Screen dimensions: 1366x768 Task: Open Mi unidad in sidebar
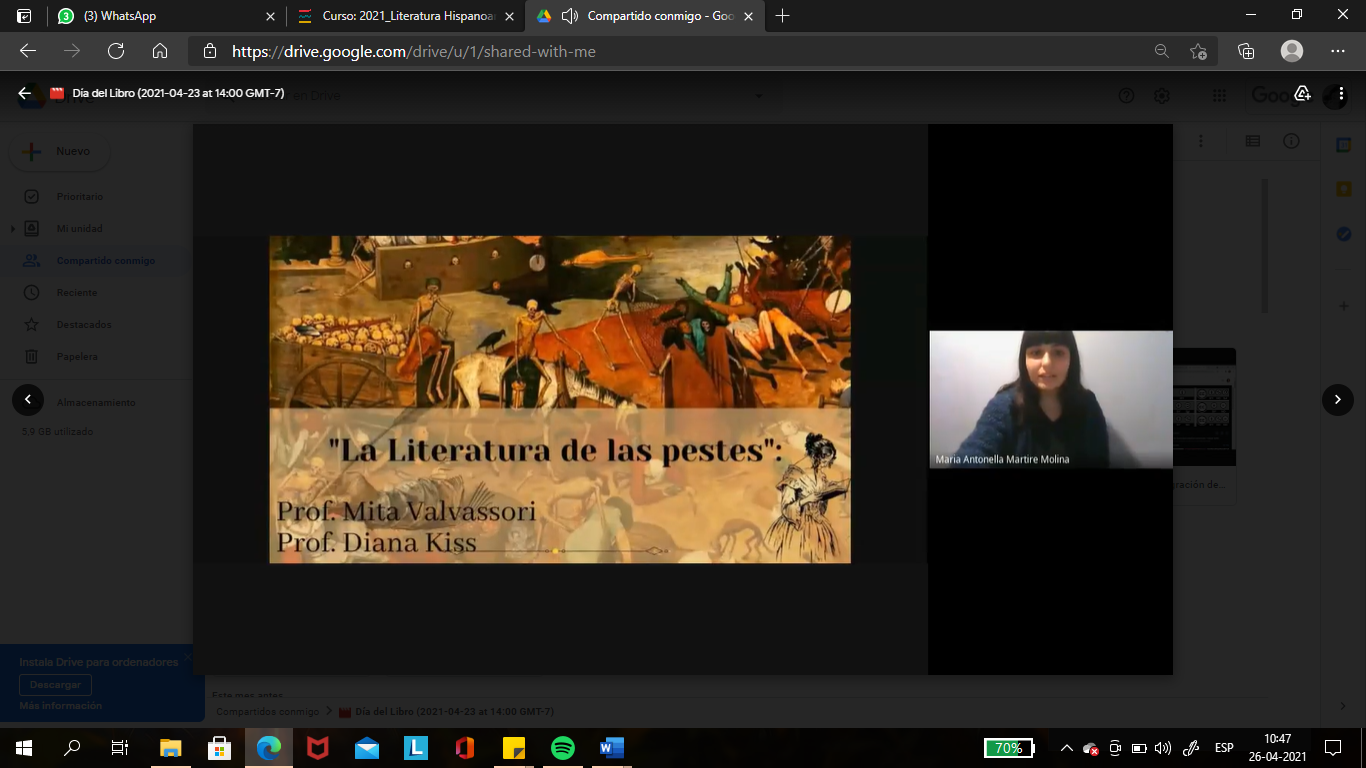(79, 229)
